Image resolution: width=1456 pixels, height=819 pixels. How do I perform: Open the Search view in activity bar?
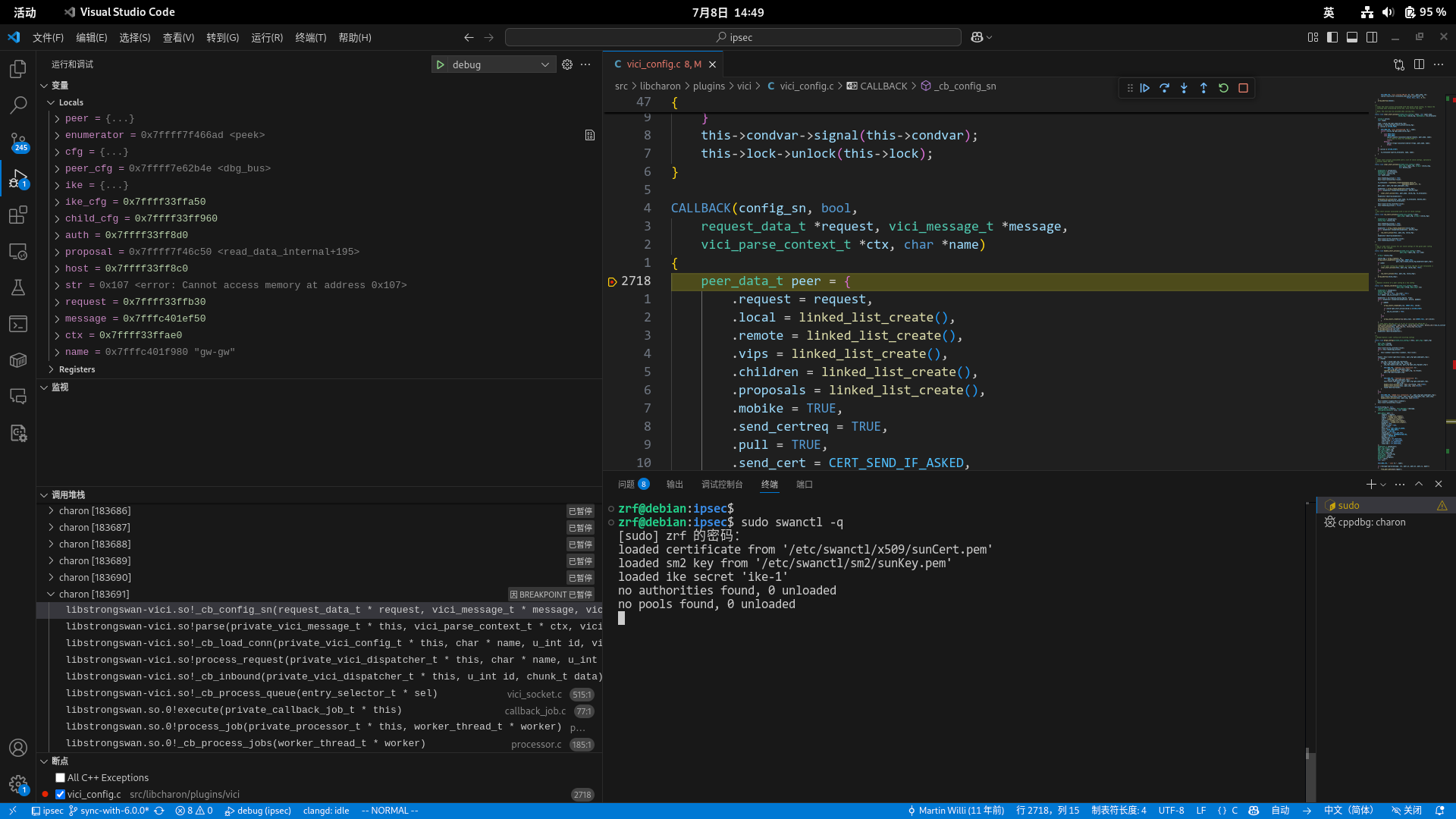(18, 105)
